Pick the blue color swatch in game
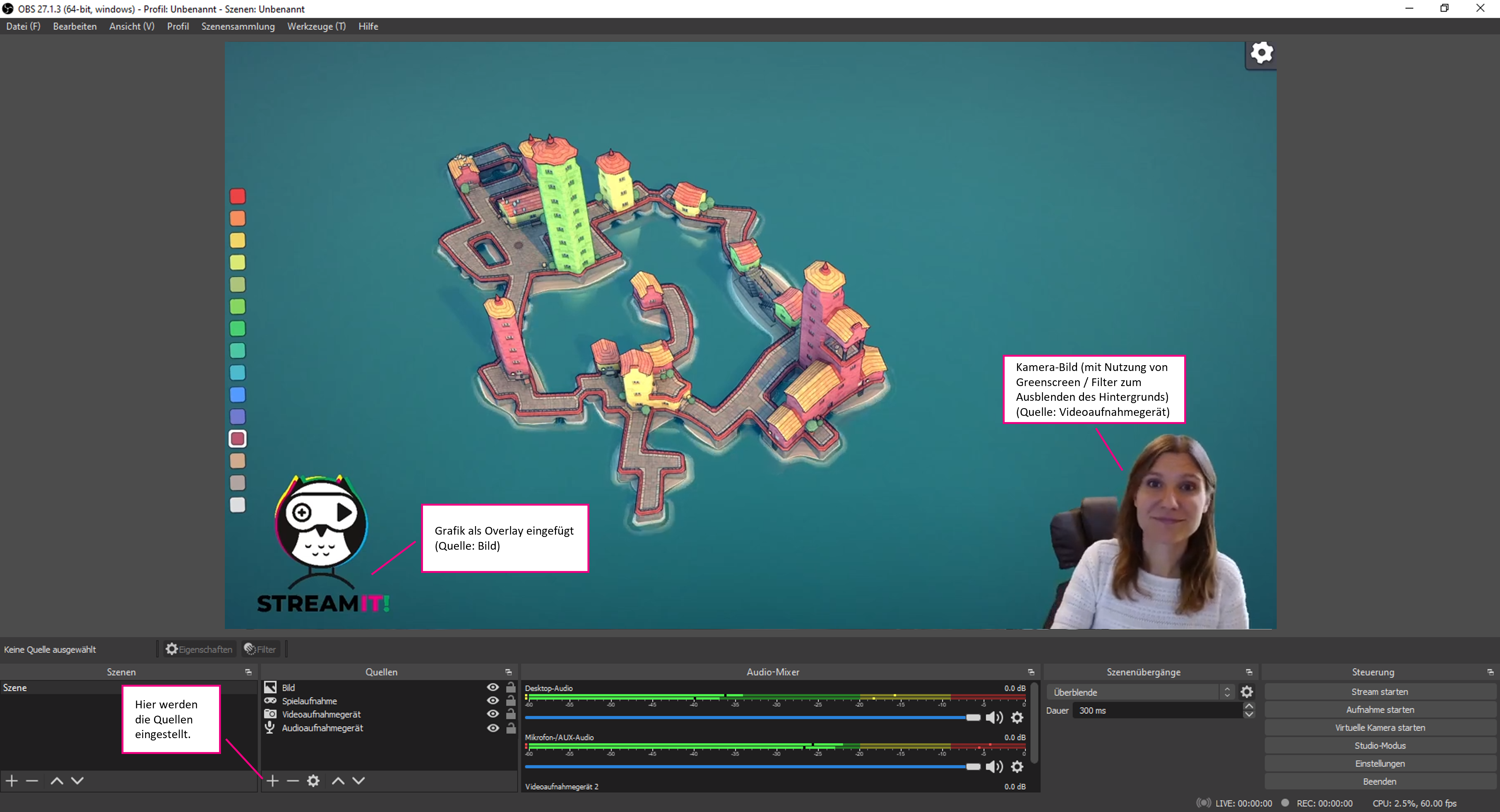 click(237, 394)
